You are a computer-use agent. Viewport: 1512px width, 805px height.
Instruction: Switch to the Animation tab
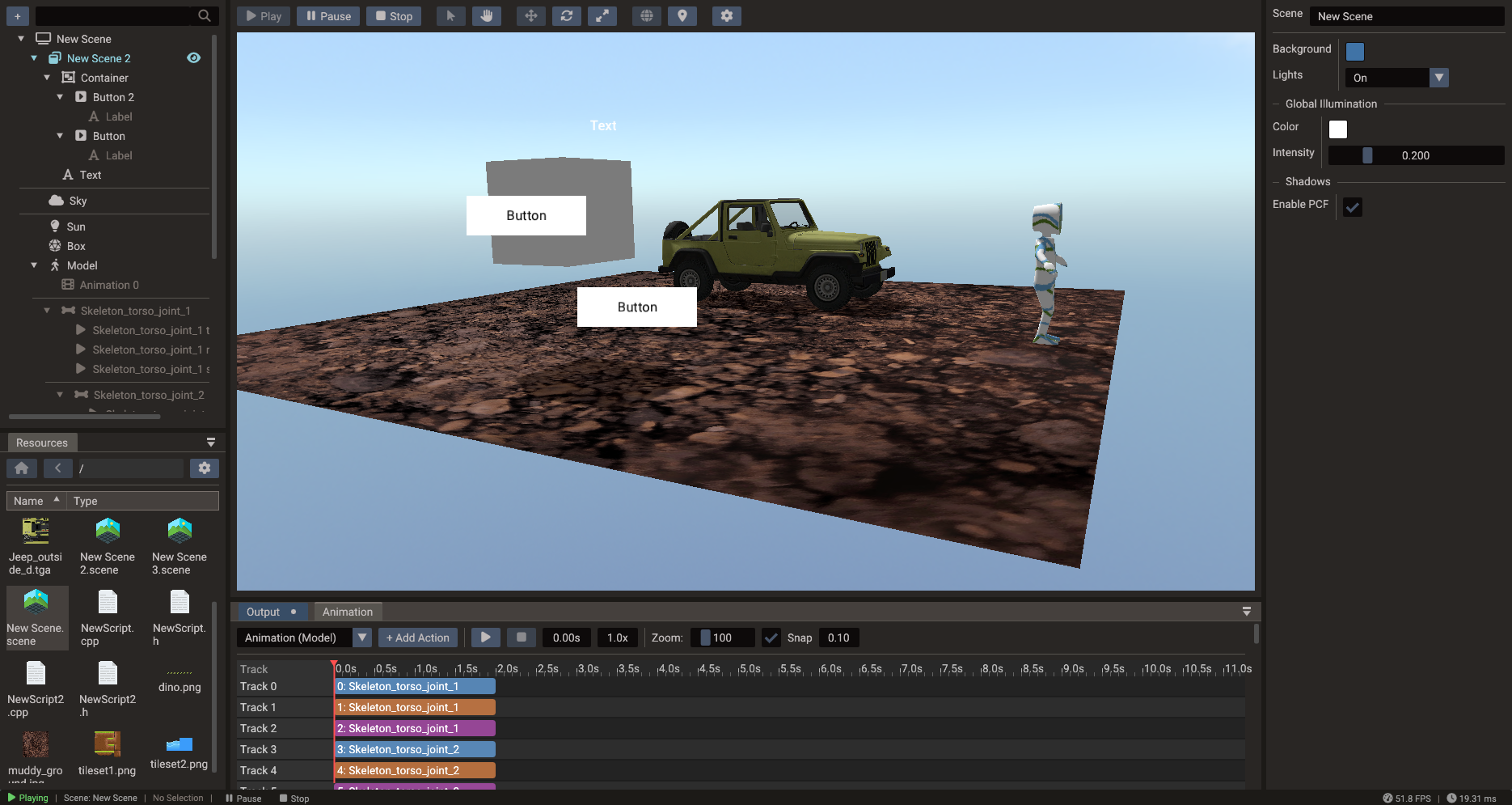pyautogui.click(x=348, y=612)
